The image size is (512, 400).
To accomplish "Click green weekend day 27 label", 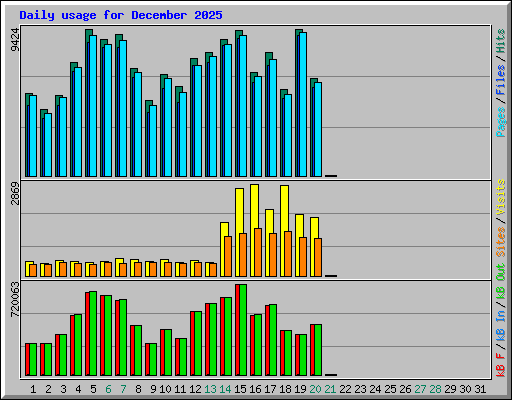I will click(420, 389).
